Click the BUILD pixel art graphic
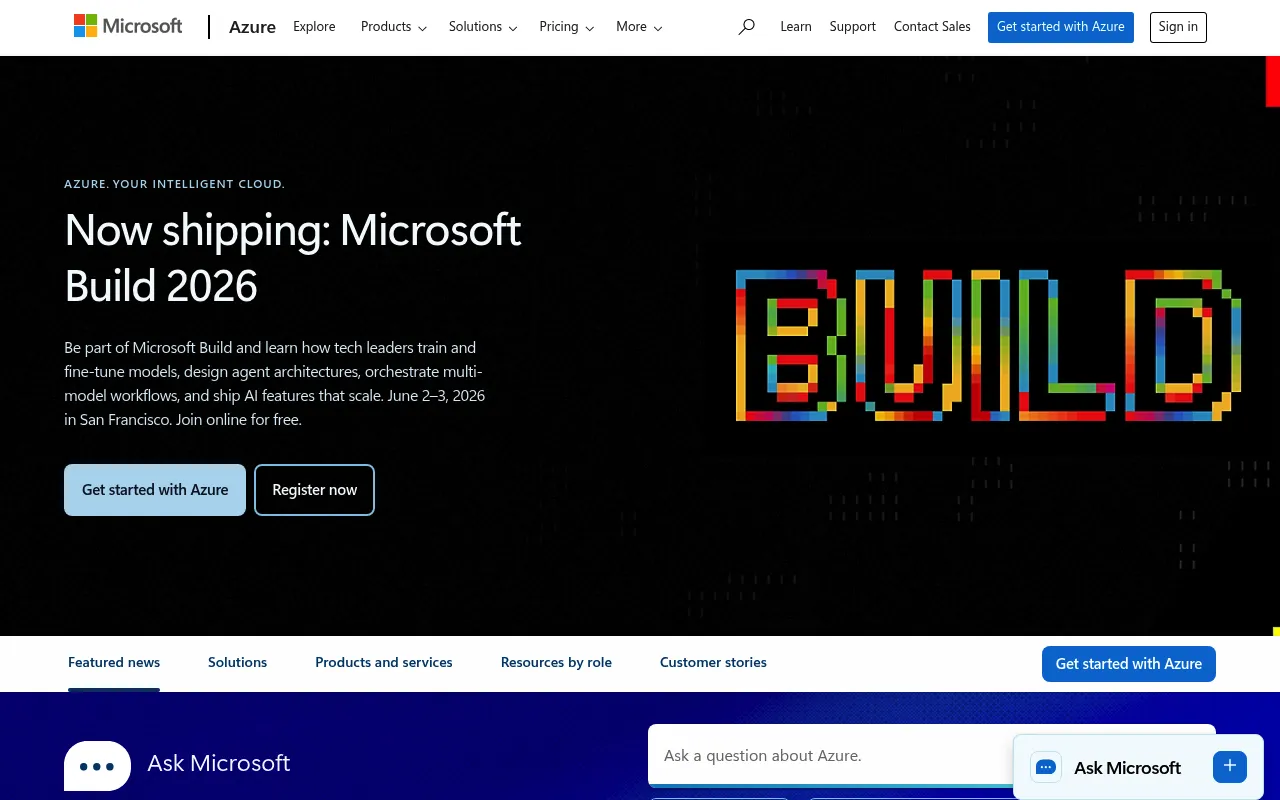 pyautogui.click(x=989, y=345)
